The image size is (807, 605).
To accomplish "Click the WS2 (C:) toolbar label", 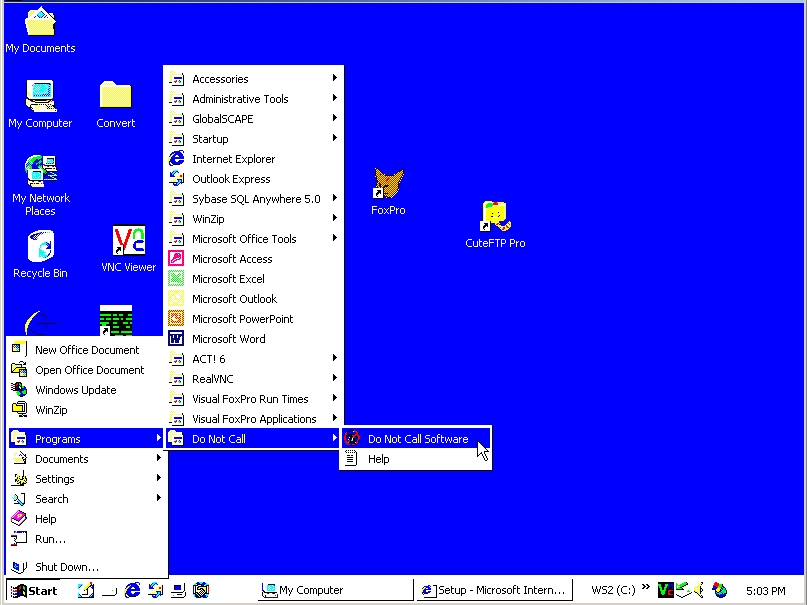I will point(613,590).
